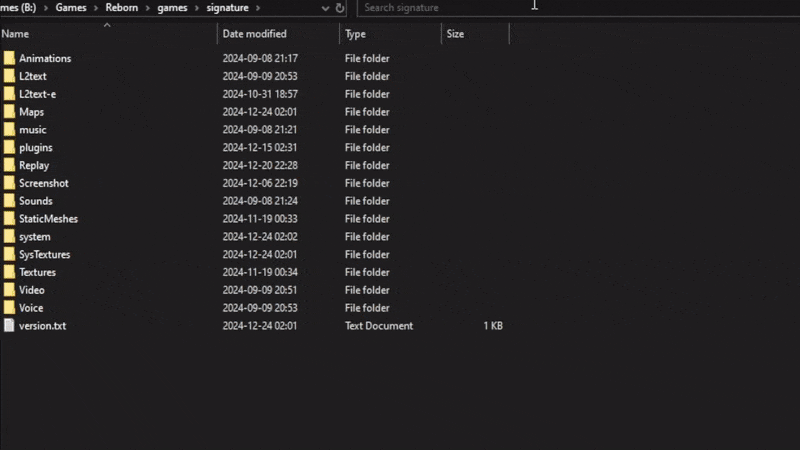The image size is (800, 450).
Task: Click date 2024-10-31 18:57 cell
Action: (260, 94)
